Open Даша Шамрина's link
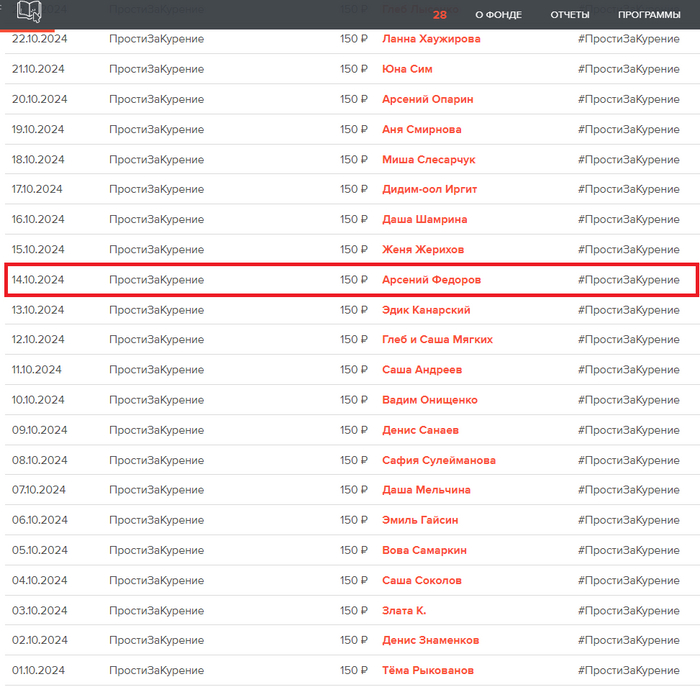 [x=425, y=220]
